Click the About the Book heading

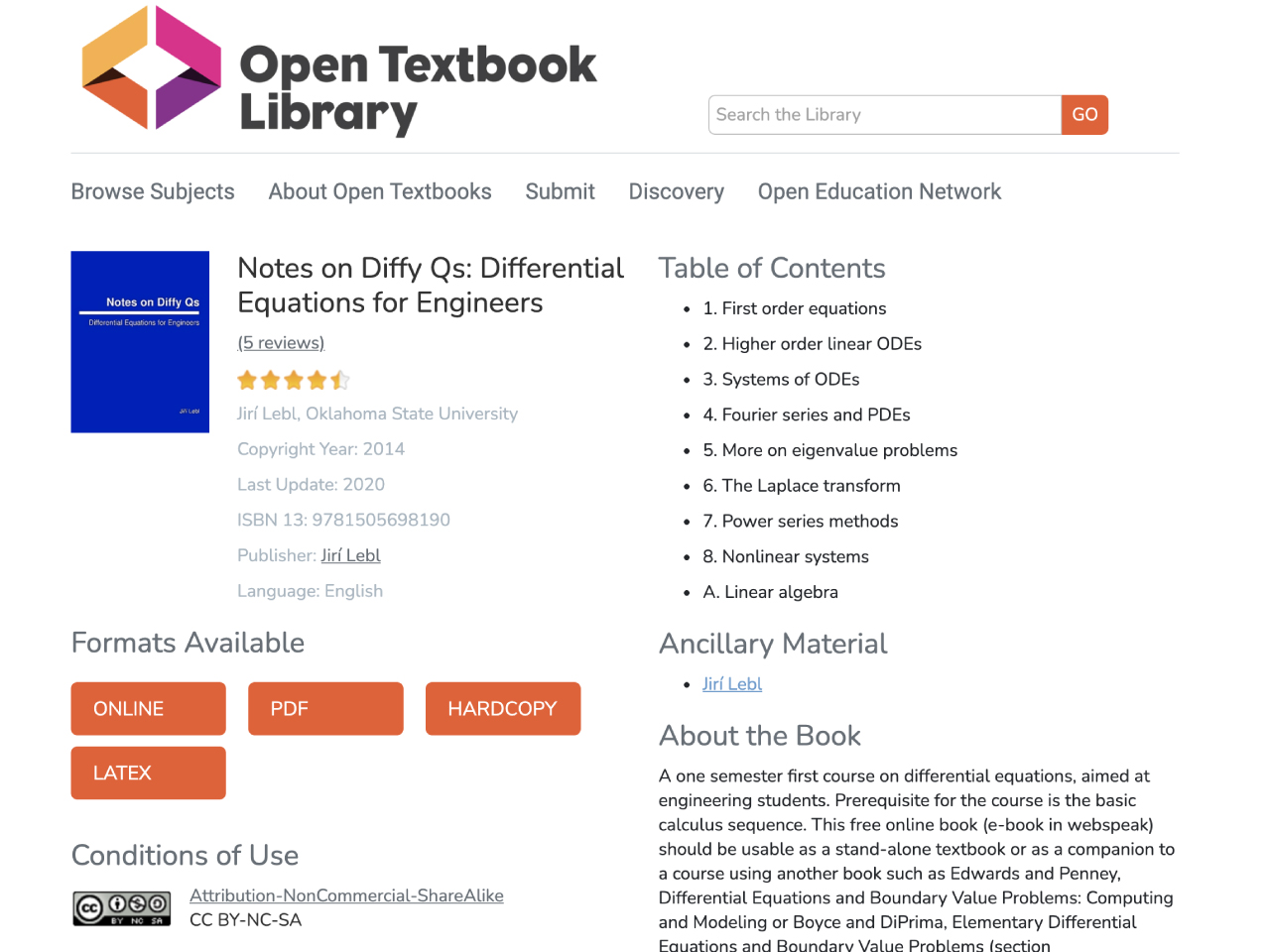click(x=760, y=736)
